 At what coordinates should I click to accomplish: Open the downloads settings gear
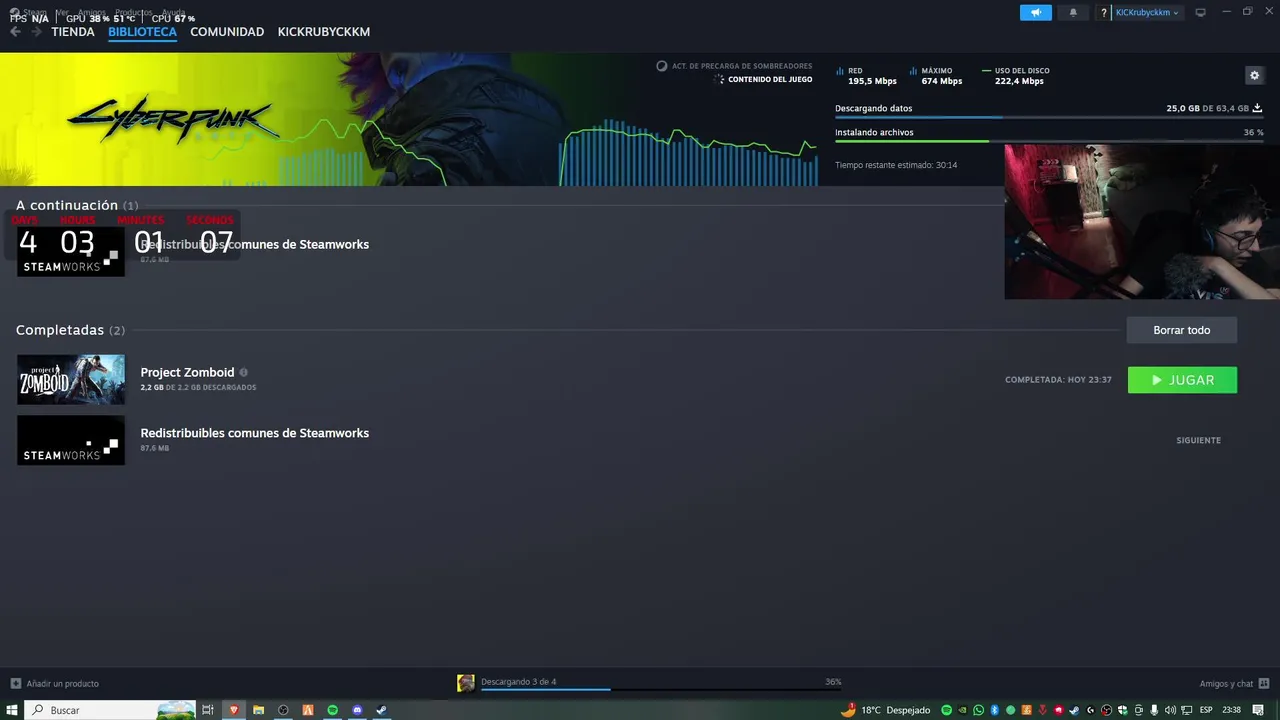pyautogui.click(x=1254, y=75)
